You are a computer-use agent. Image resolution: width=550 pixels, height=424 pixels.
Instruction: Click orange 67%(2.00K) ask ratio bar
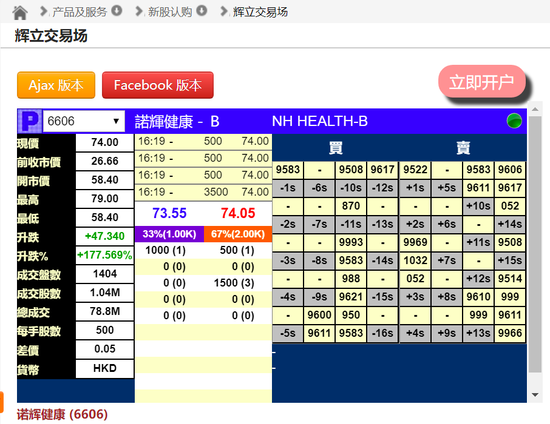(238, 234)
